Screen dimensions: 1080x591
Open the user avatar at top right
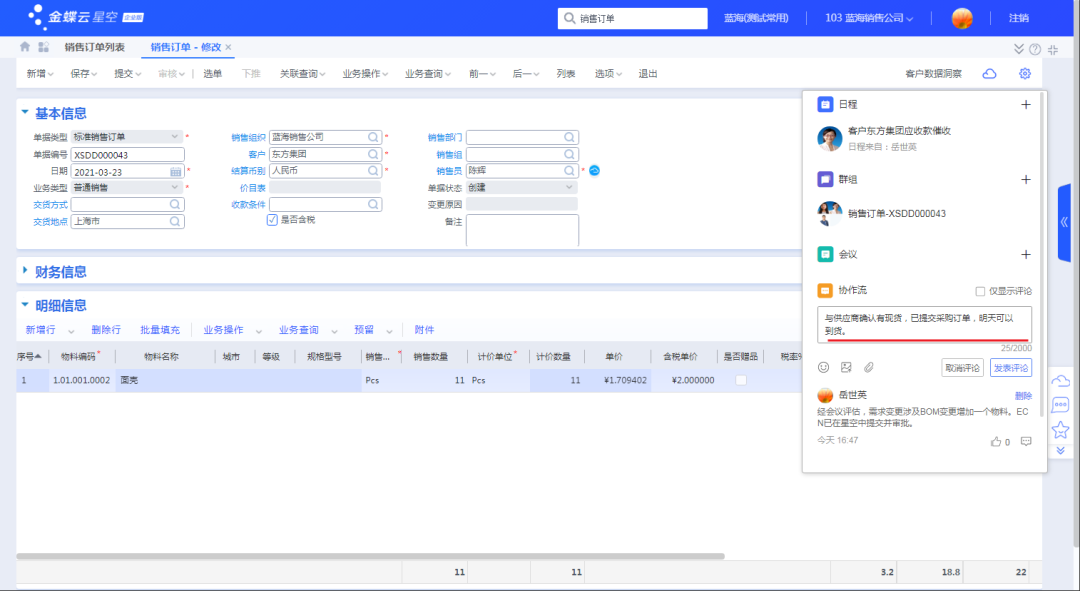[962, 18]
